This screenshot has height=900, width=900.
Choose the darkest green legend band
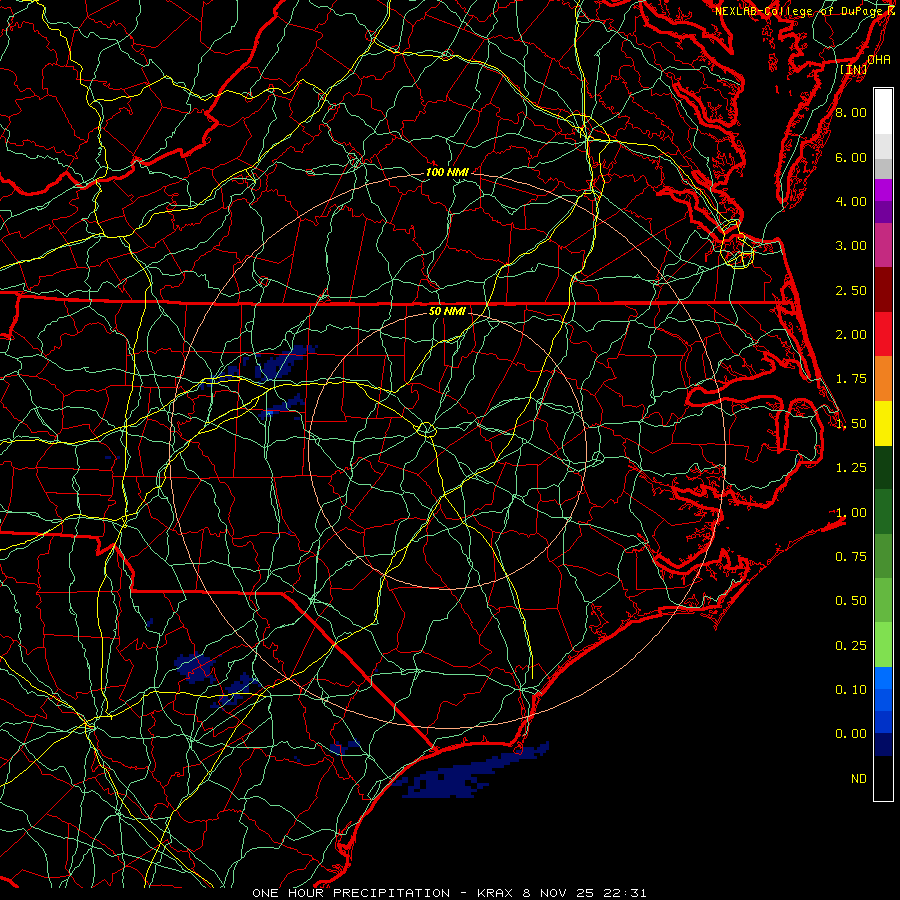point(883,467)
